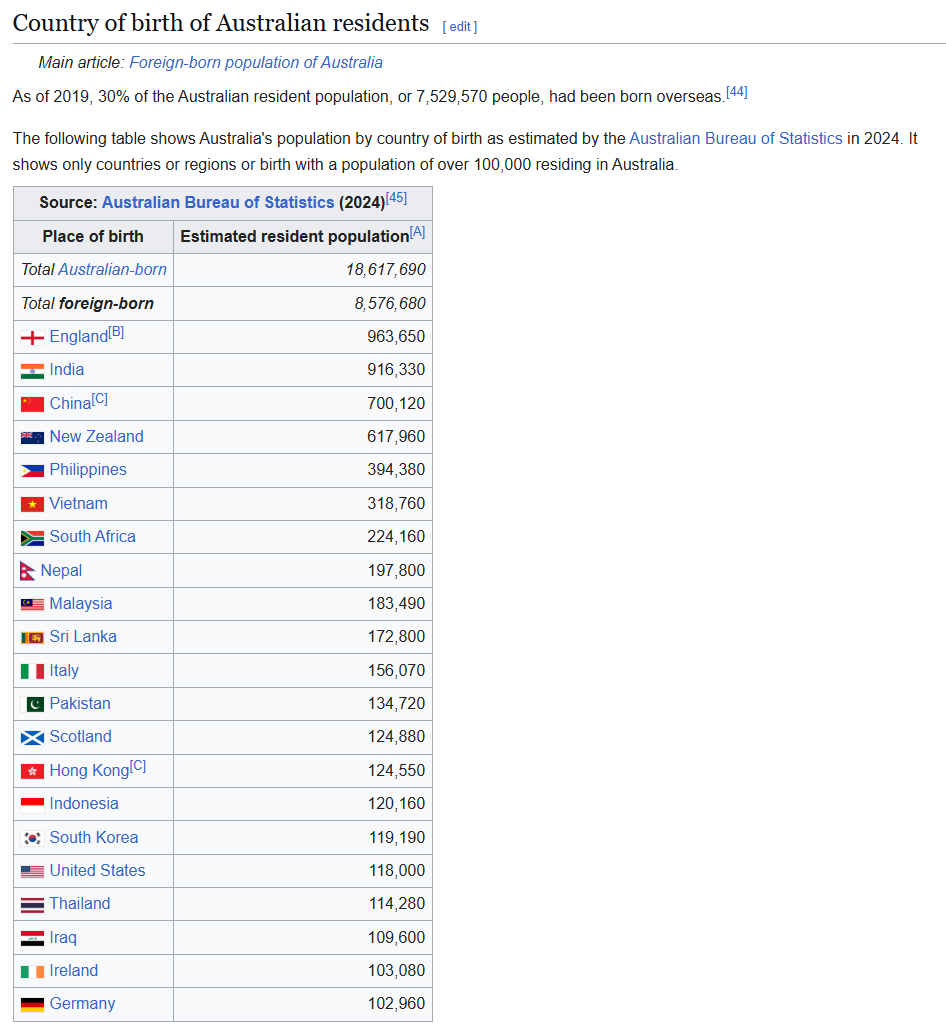Open the Nepal article link
The image size is (946, 1032).
click(x=61, y=571)
